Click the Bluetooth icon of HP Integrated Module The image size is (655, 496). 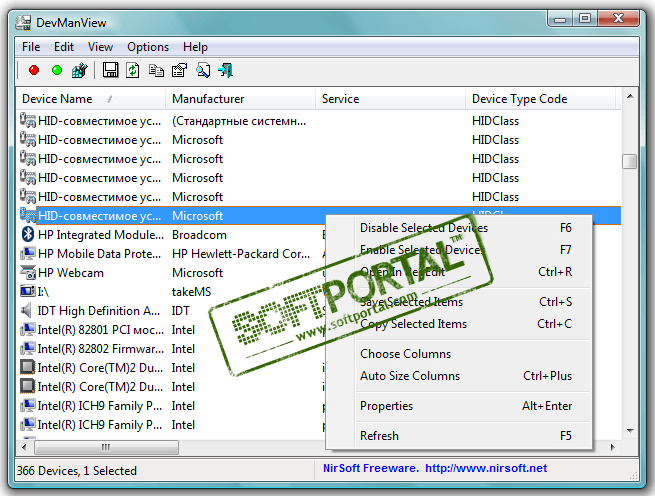(x=28, y=234)
